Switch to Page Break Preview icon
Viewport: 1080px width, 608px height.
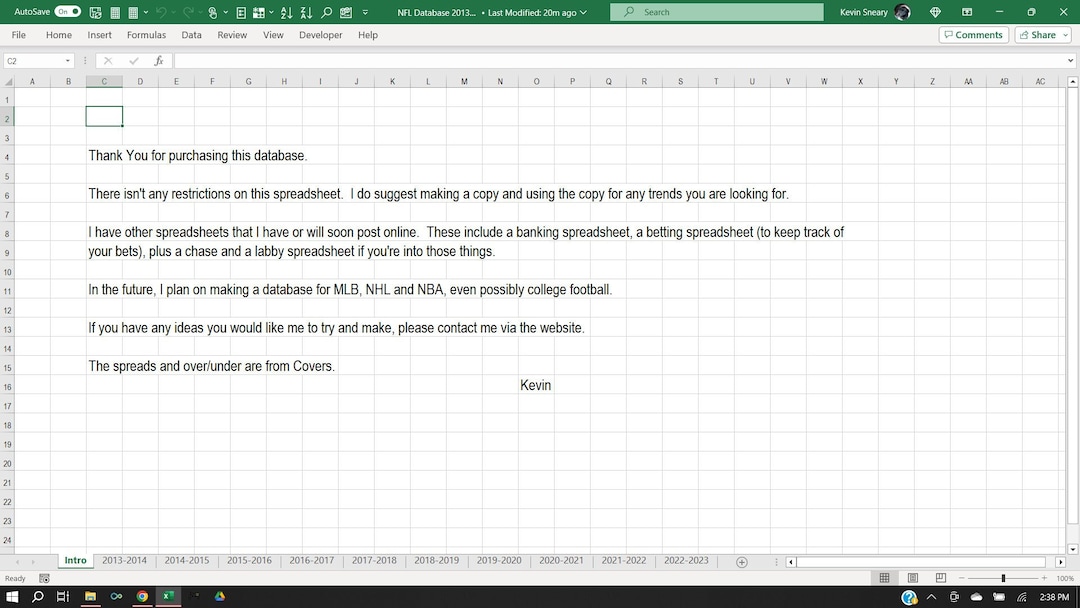coord(940,578)
